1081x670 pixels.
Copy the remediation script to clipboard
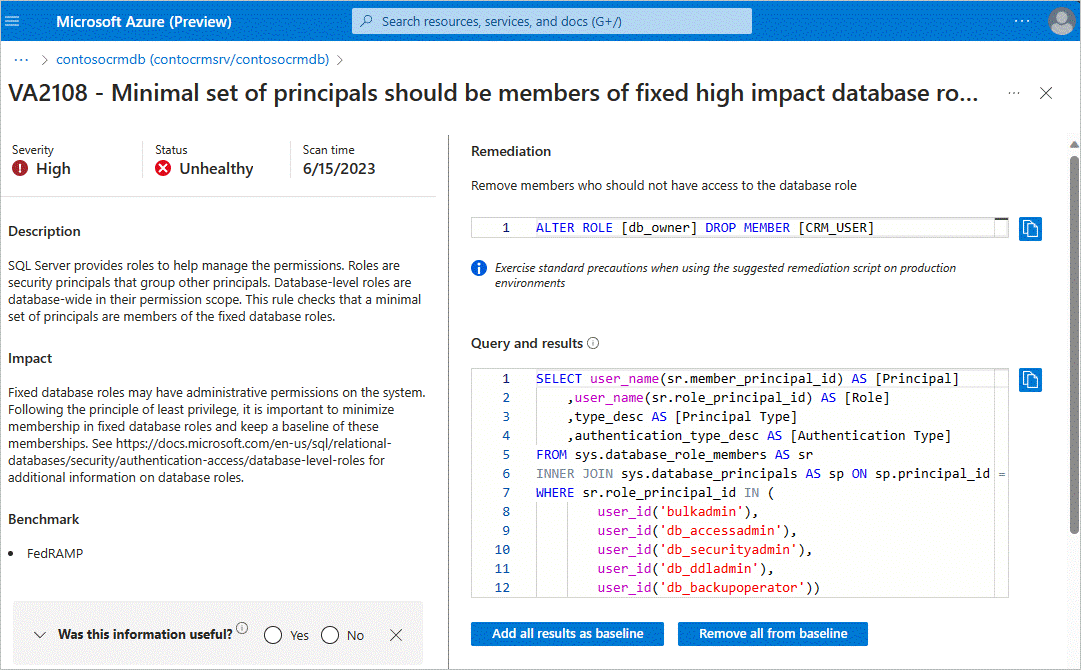1030,229
